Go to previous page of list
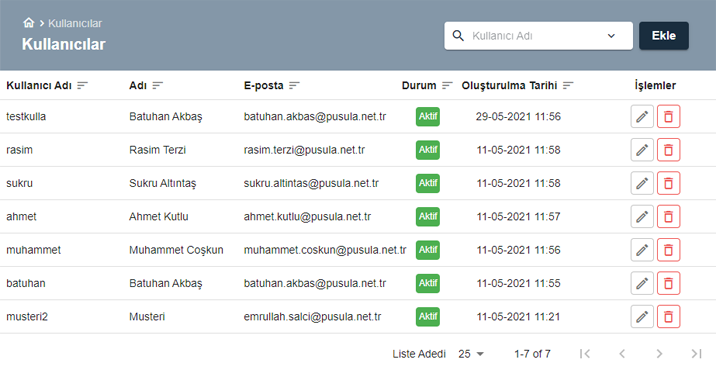 (x=622, y=354)
